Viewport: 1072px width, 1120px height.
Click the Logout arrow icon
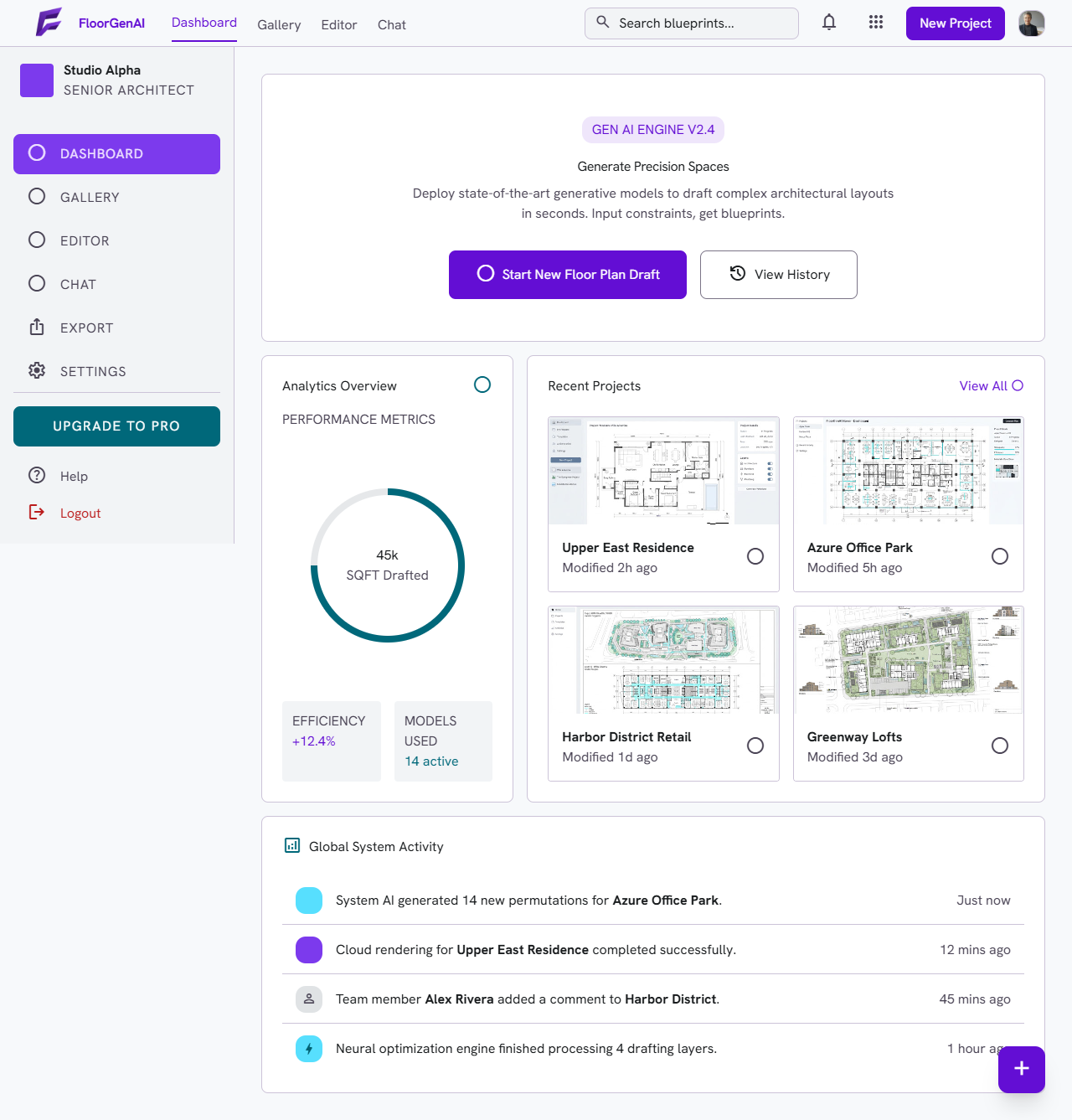pos(37,513)
